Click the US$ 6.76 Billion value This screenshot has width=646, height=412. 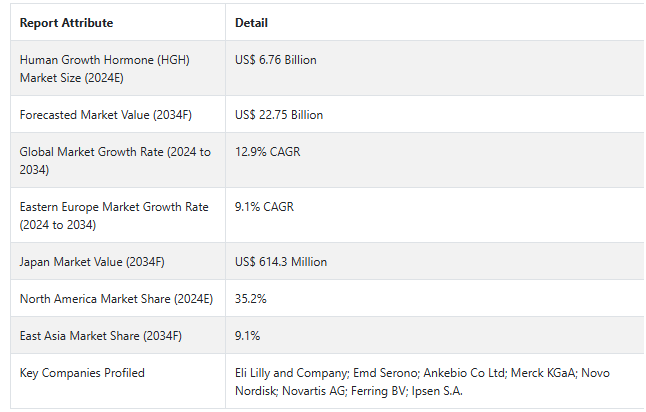tap(275, 60)
